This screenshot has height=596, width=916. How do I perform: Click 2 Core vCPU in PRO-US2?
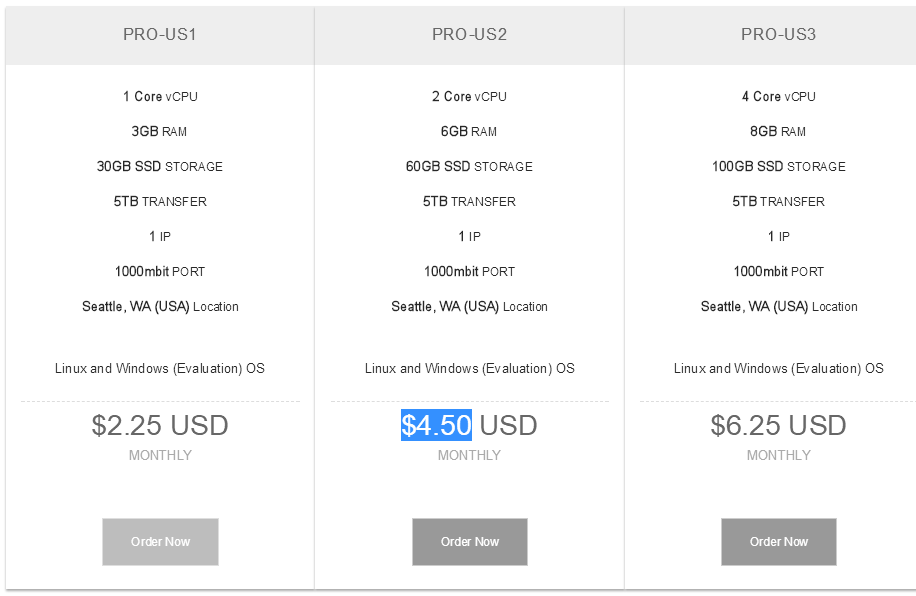coord(469,96)
